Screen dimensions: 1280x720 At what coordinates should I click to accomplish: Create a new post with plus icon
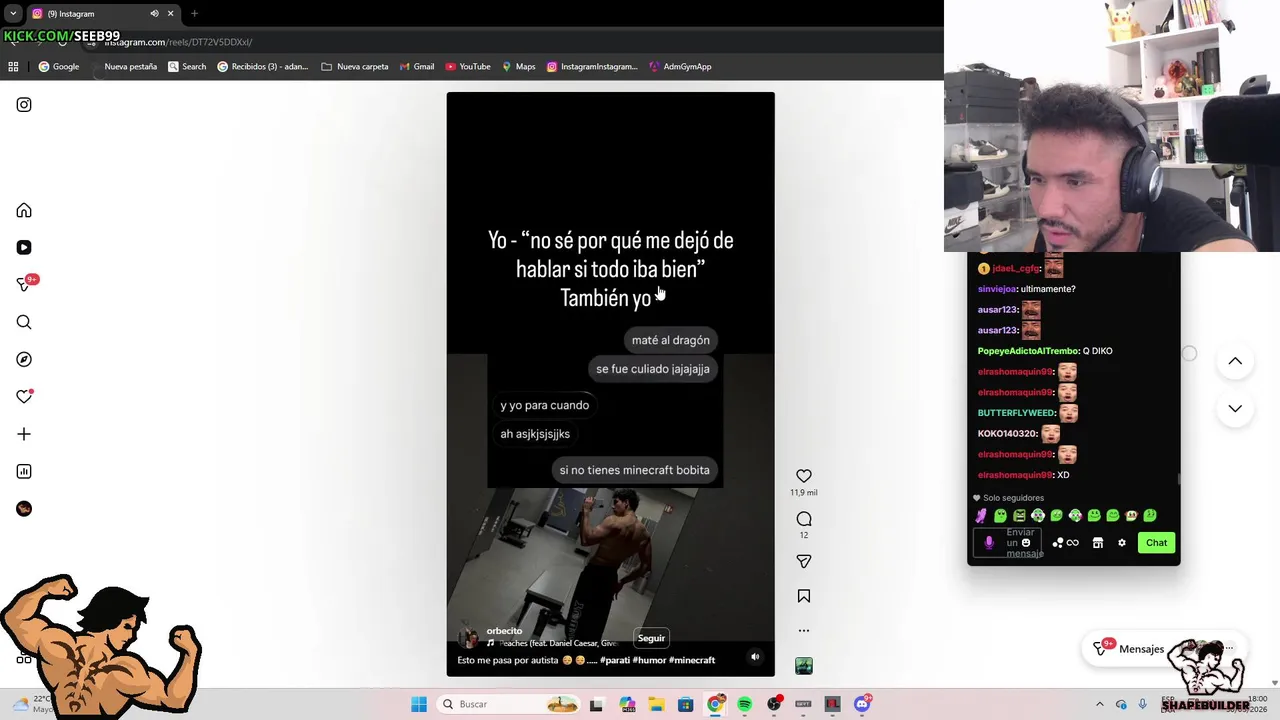tap(24, 434)
